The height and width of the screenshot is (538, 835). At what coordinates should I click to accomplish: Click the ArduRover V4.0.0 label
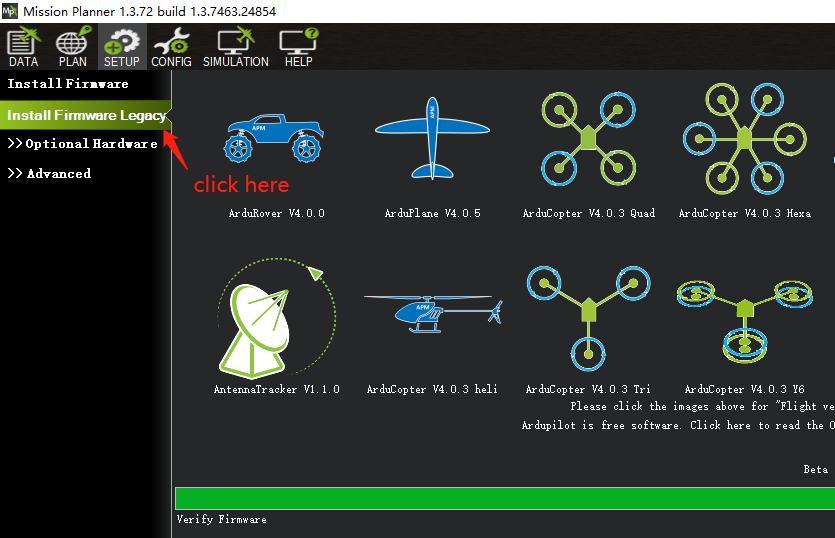pyautogui.click(x=276, y=213)
